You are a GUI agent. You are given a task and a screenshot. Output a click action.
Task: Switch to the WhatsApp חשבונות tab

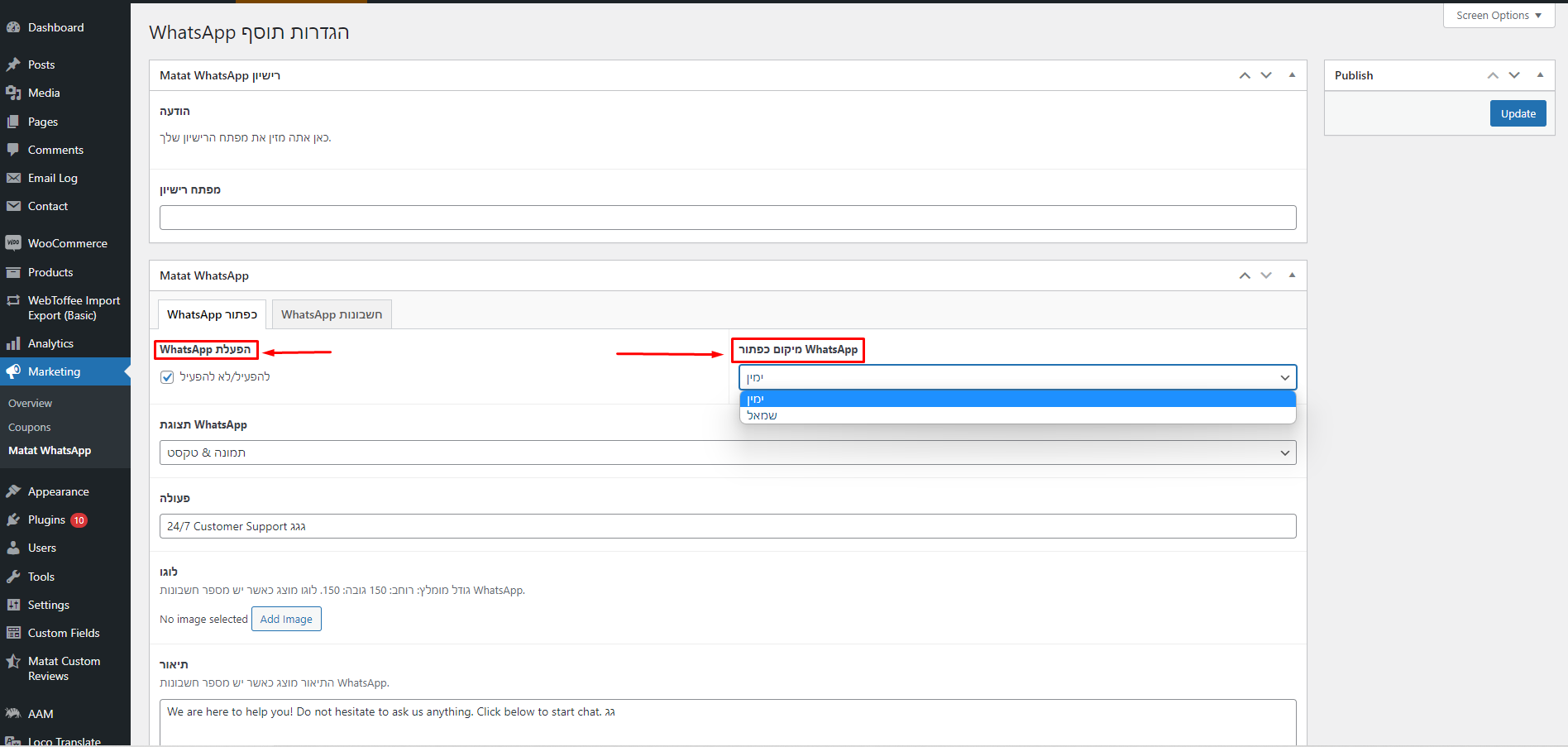pos(332,314)
